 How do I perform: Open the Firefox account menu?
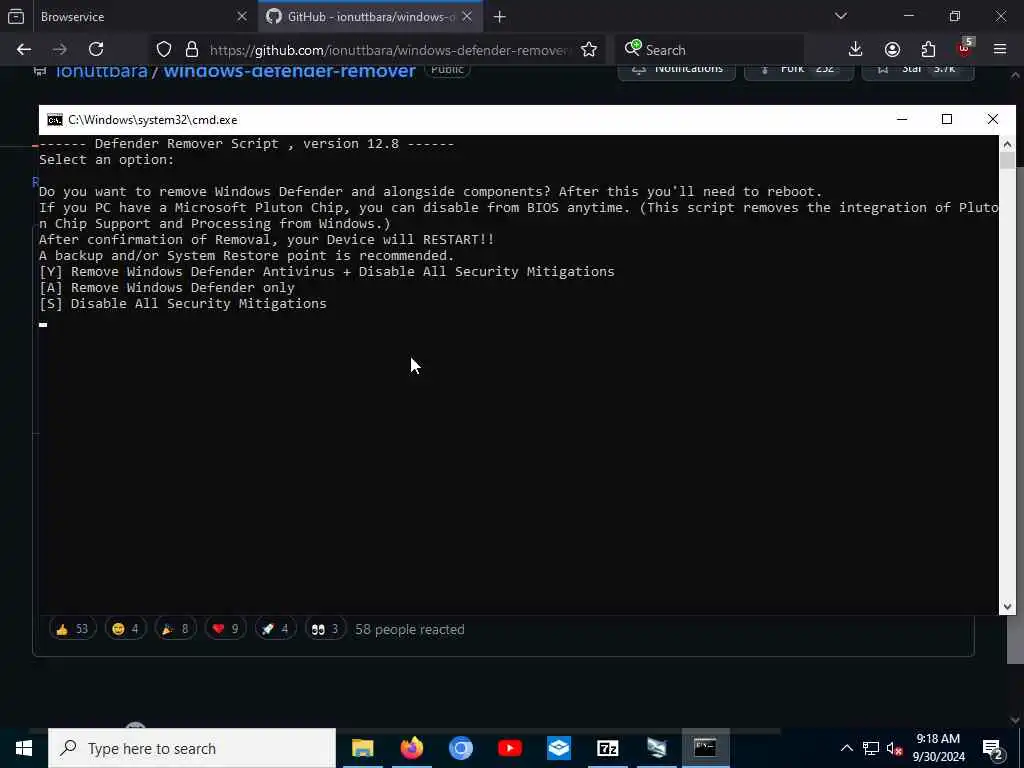click(x=892, y=50)
